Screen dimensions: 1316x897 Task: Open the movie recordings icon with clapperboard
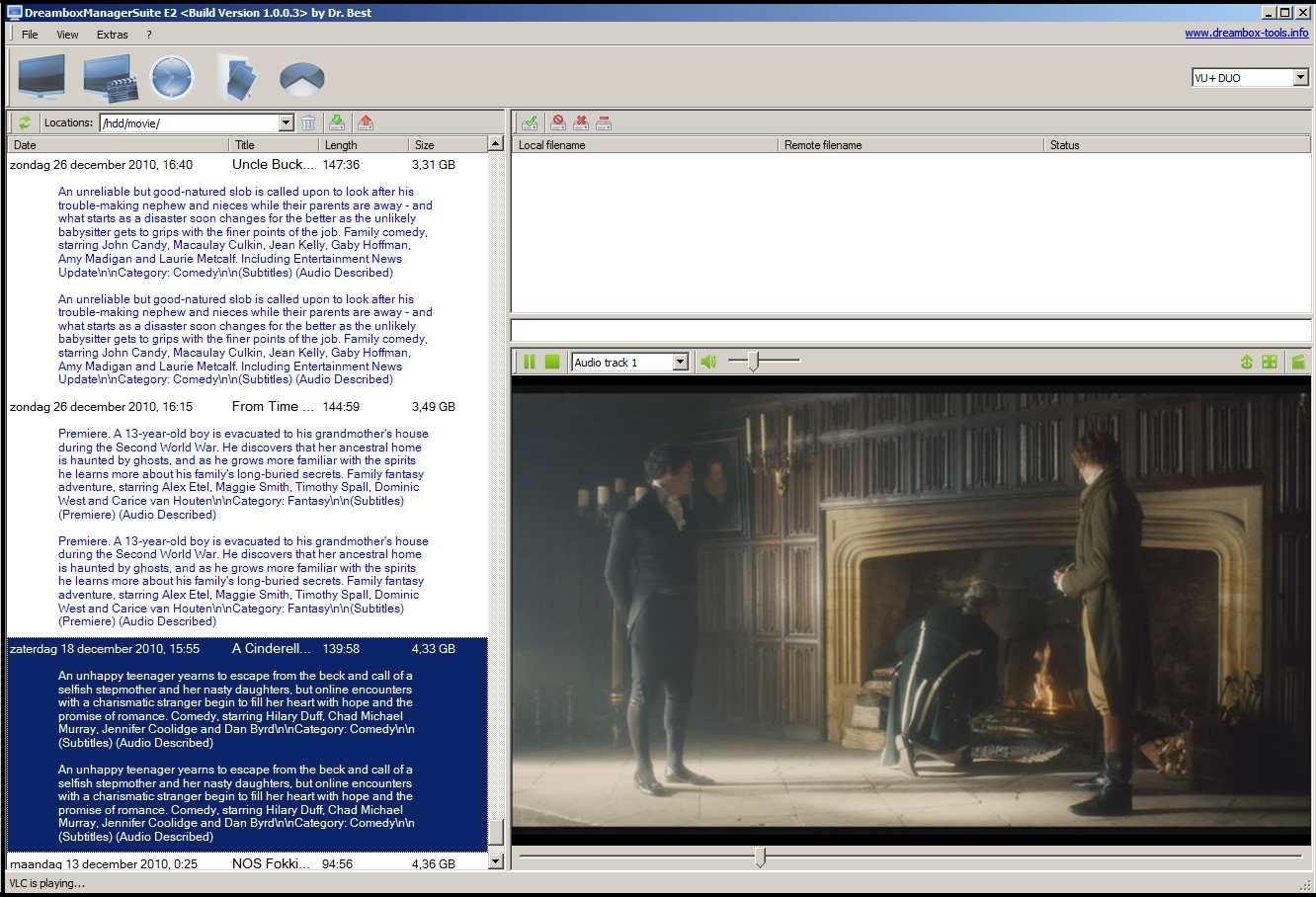pos(110,78)
